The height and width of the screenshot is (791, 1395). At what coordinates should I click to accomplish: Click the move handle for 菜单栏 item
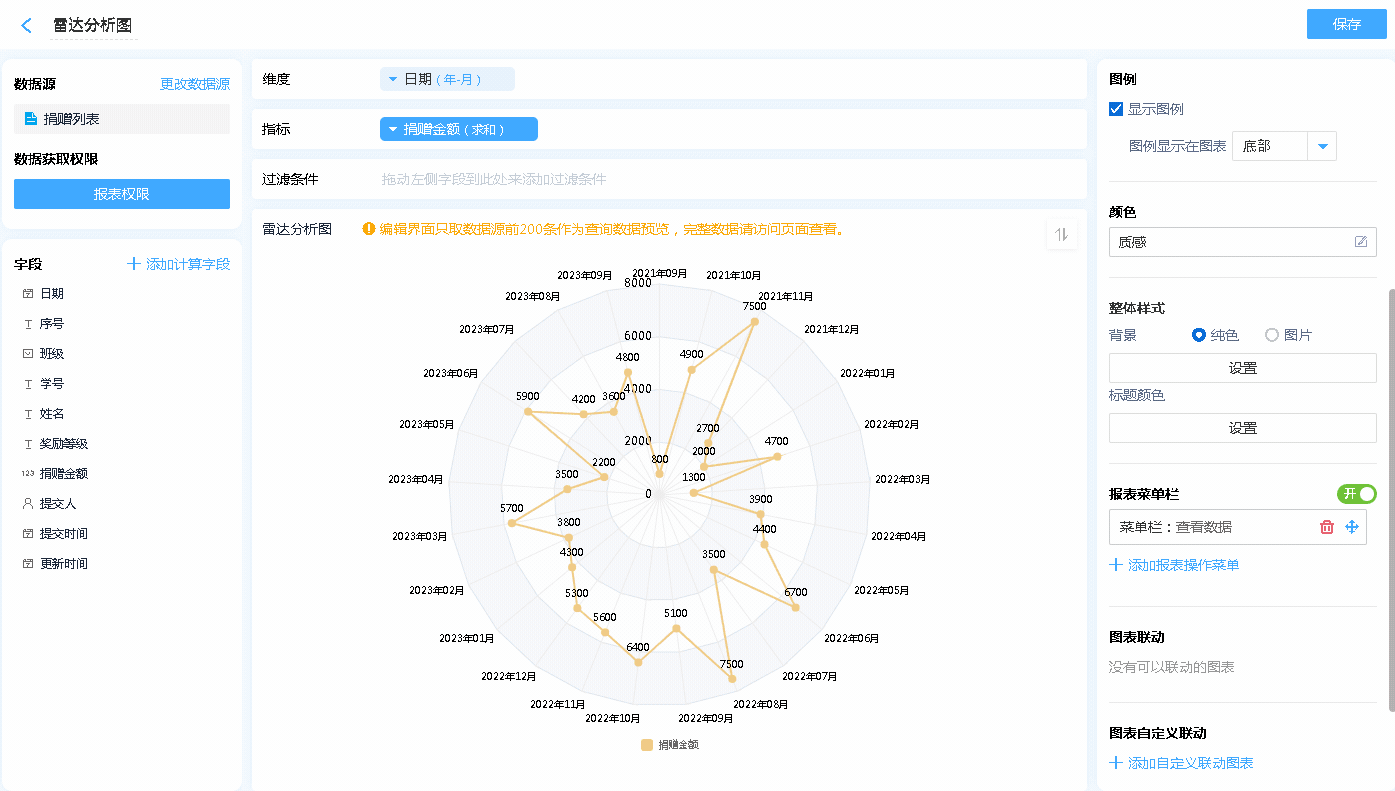(x=1352, y=527)
